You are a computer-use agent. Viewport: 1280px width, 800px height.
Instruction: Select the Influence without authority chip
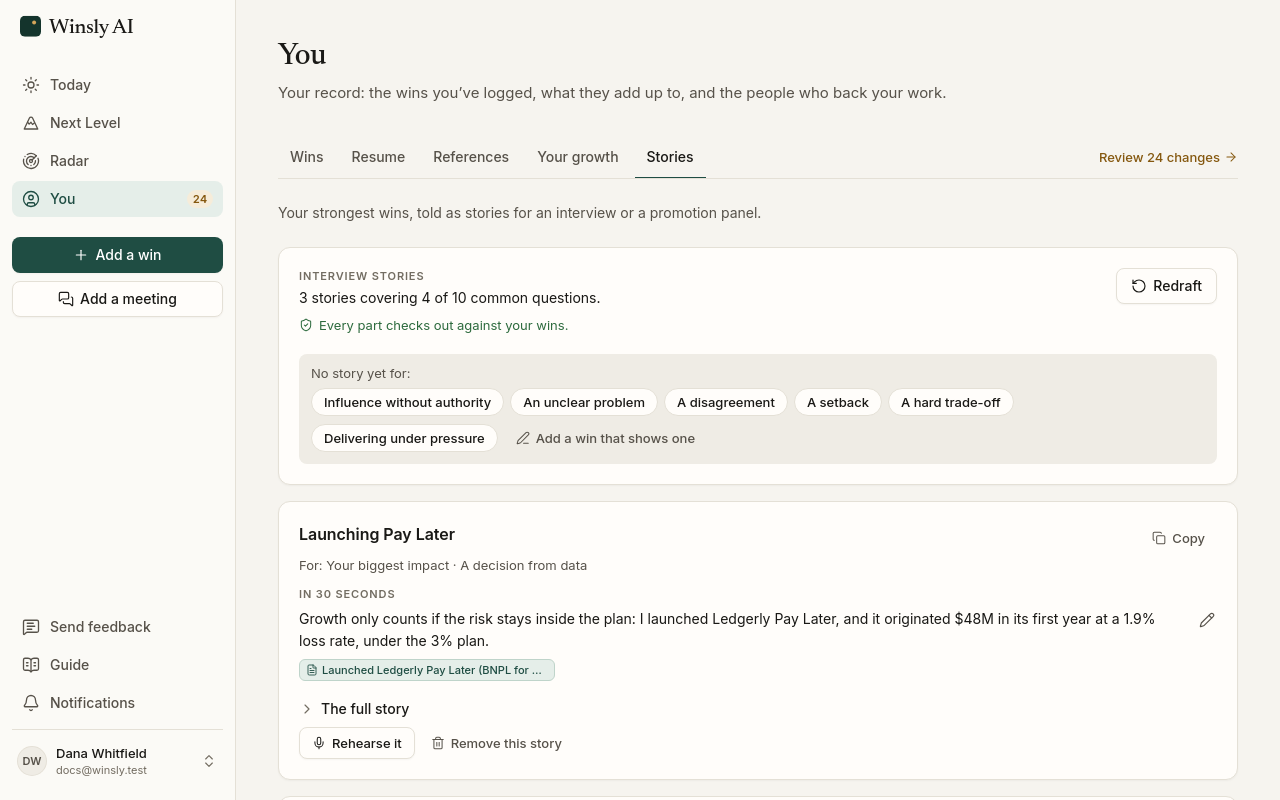point(407,402)
